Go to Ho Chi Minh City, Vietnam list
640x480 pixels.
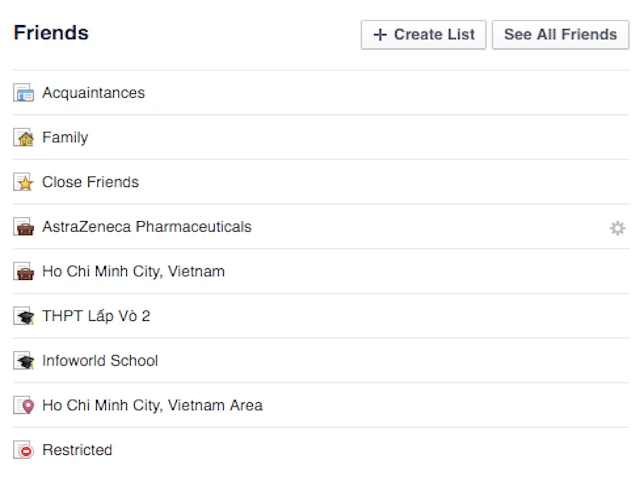pyautogui.click(x=133, y=271)
